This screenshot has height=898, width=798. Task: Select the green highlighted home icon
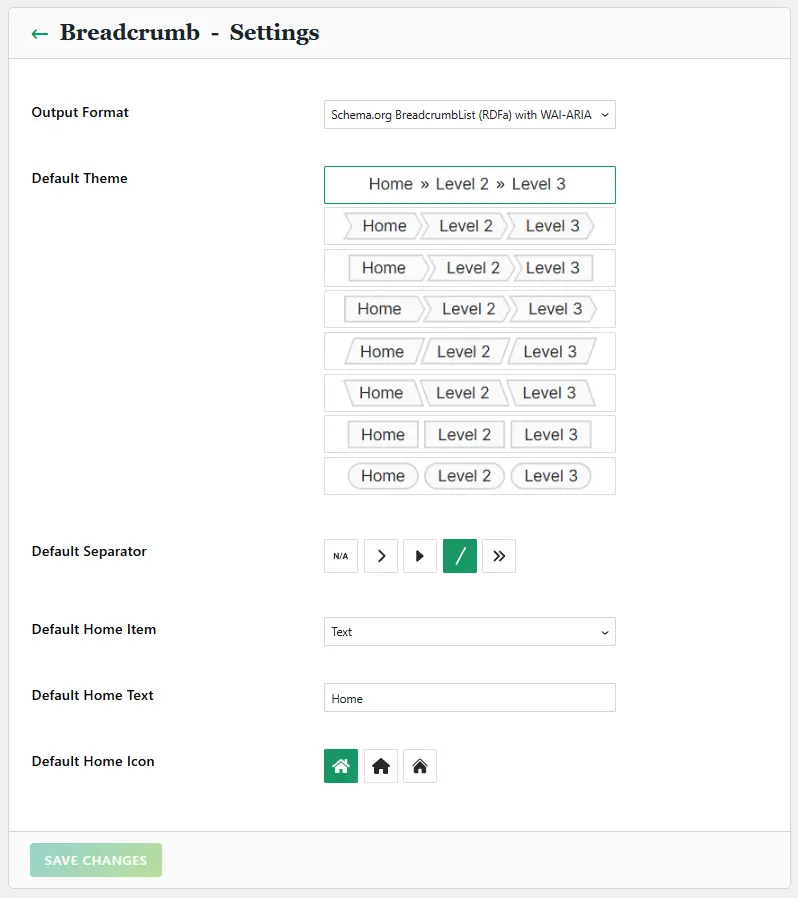(341, 766)
